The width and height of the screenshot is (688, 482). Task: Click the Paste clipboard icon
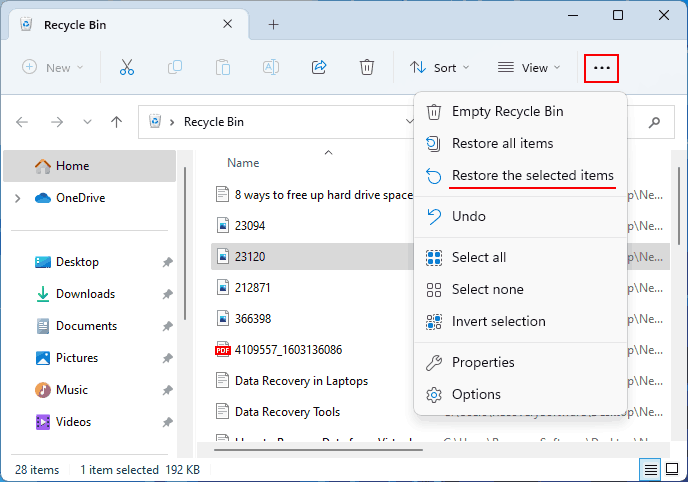point(223,68)
